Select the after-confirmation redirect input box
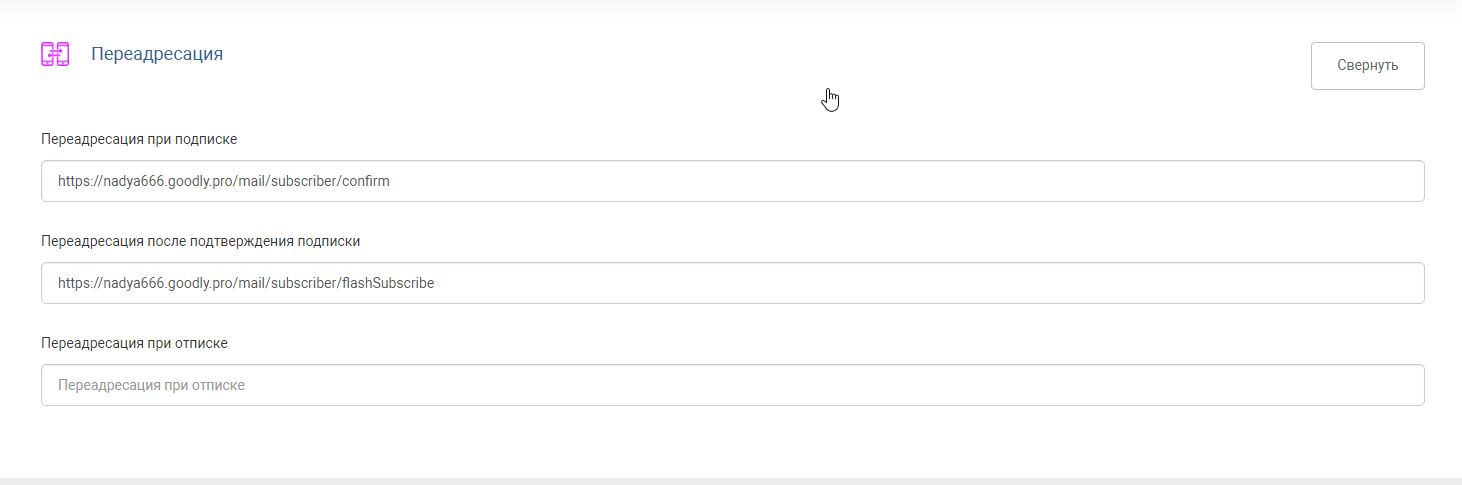Screen dimensions: 1462x485 point(732,283)
